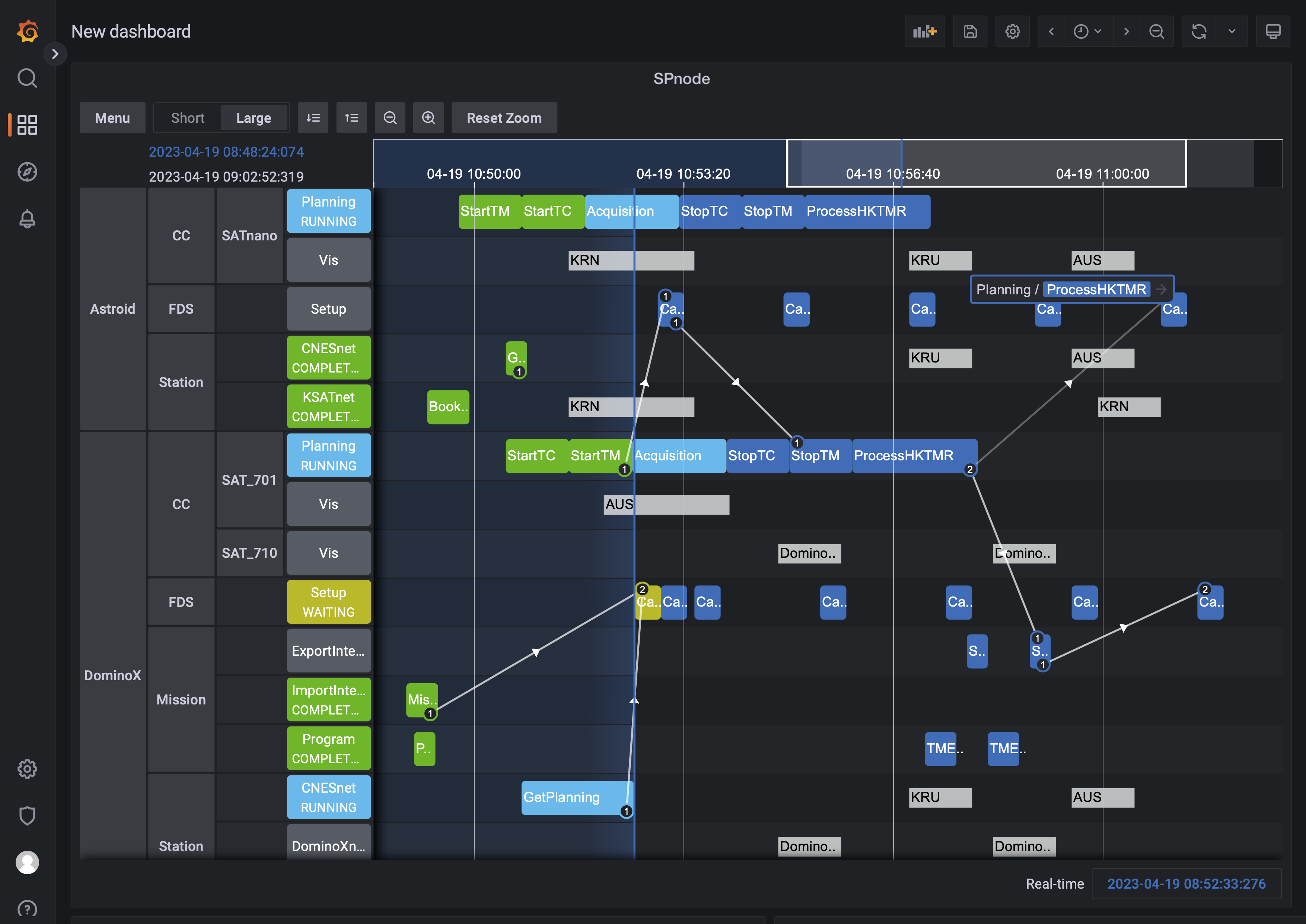Click the refresh dashboard icon
This screenshot has height=924, width=1306.
[1198, 31]
